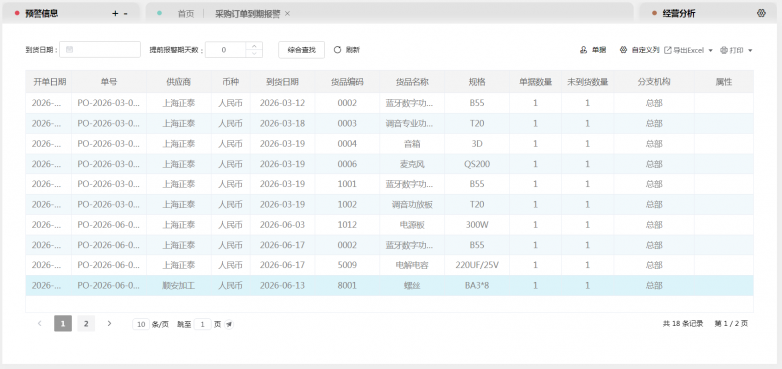Click 导出Excel export button
Image resolution: width=782 pixels, height=369 pixels.
coord(684,50)
